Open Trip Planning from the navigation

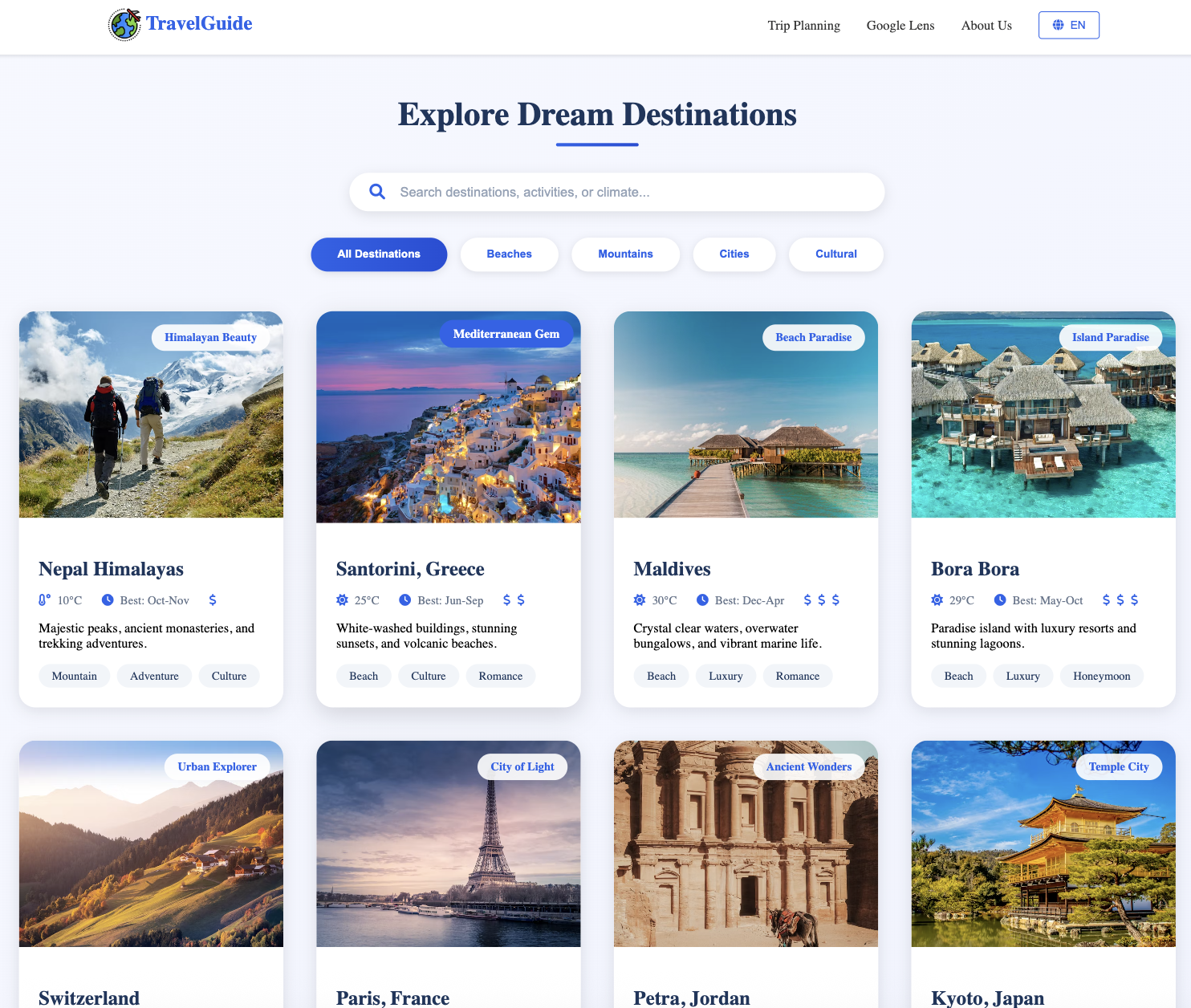803,26
